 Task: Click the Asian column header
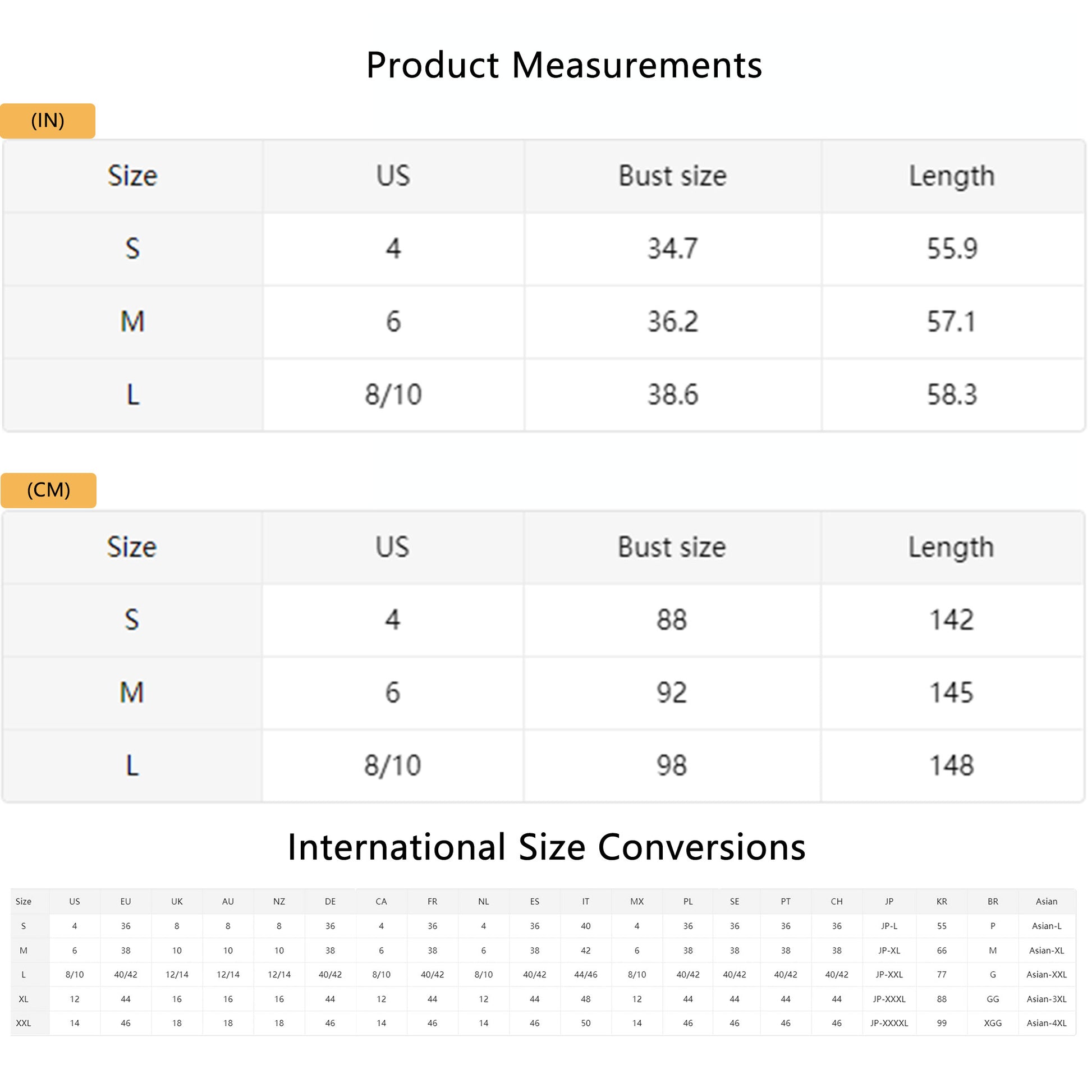(x=1046, y=902)
